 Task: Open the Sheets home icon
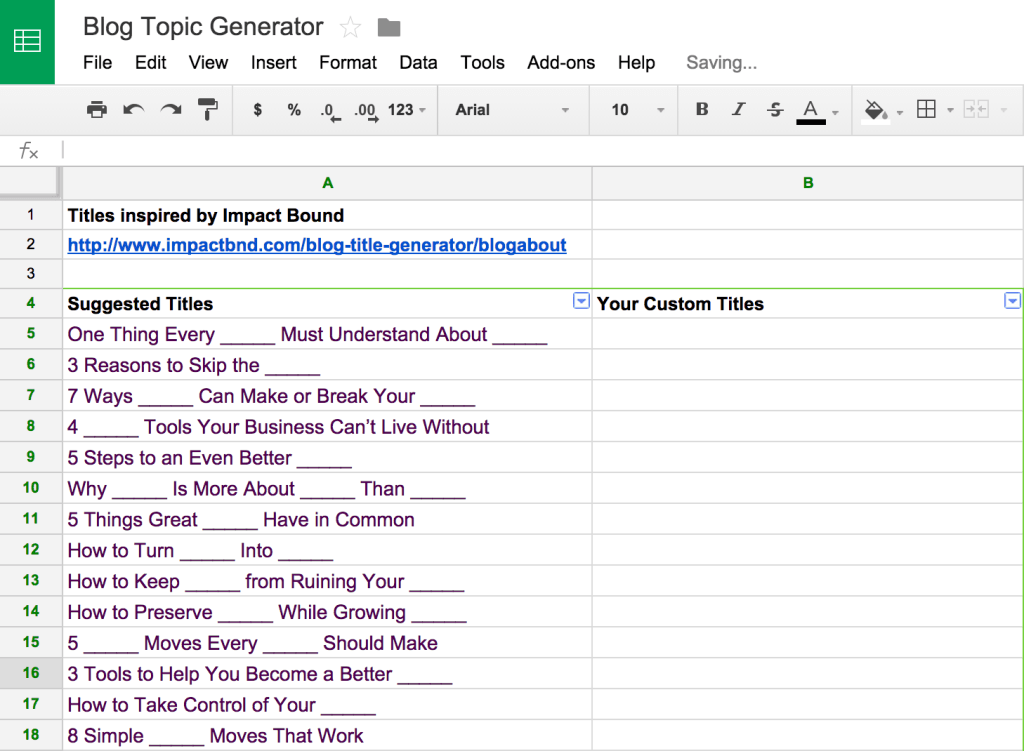click(x=27, y=41)
